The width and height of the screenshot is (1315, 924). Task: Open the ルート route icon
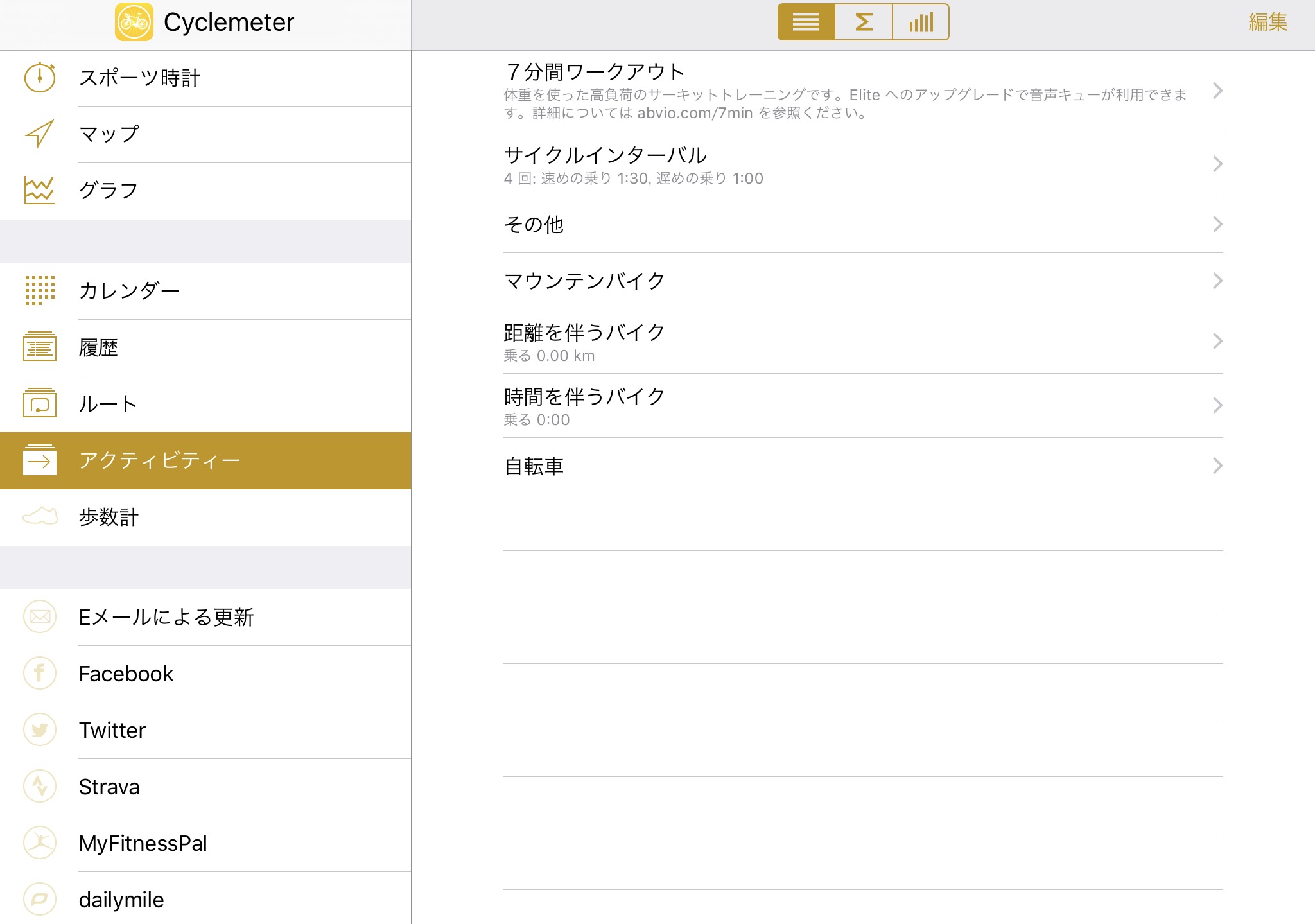tap(40, 403)
